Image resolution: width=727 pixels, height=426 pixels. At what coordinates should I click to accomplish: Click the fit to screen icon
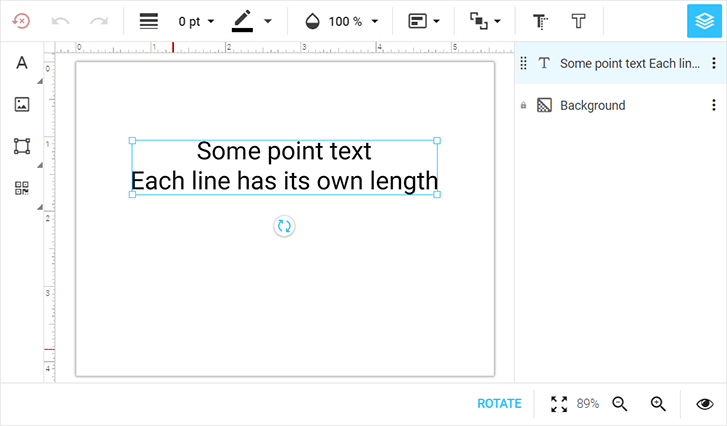coord(559,404)
